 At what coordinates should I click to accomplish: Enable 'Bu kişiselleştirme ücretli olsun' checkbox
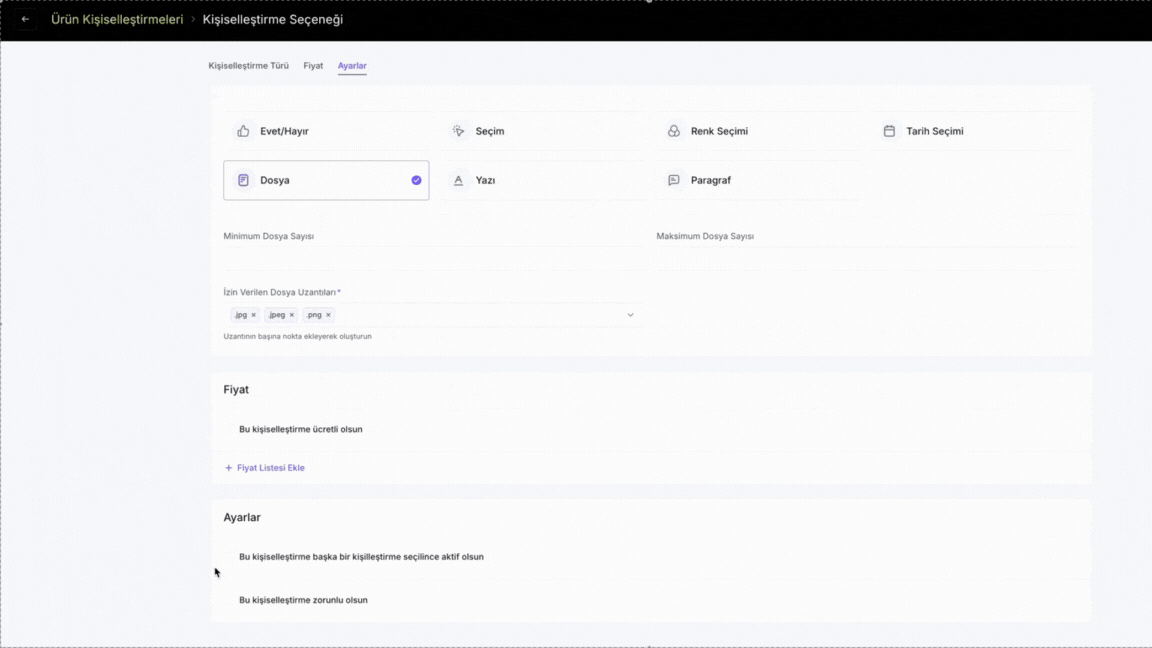click(229, 429)
